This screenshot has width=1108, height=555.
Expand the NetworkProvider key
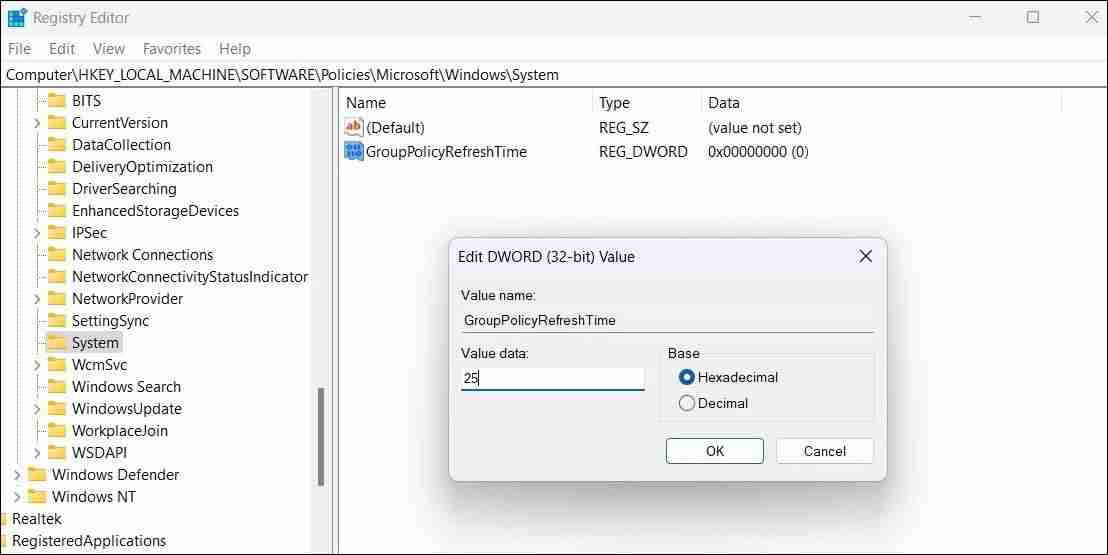pyautogui.click(x=37, y=298)
